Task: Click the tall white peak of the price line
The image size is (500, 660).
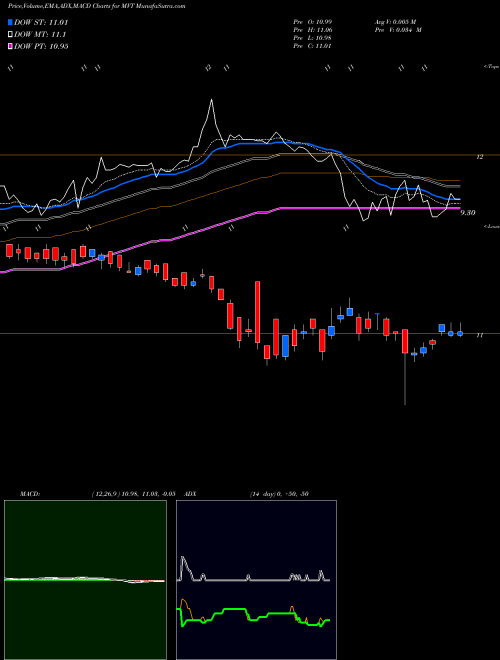Action: (x=211, y=101)
